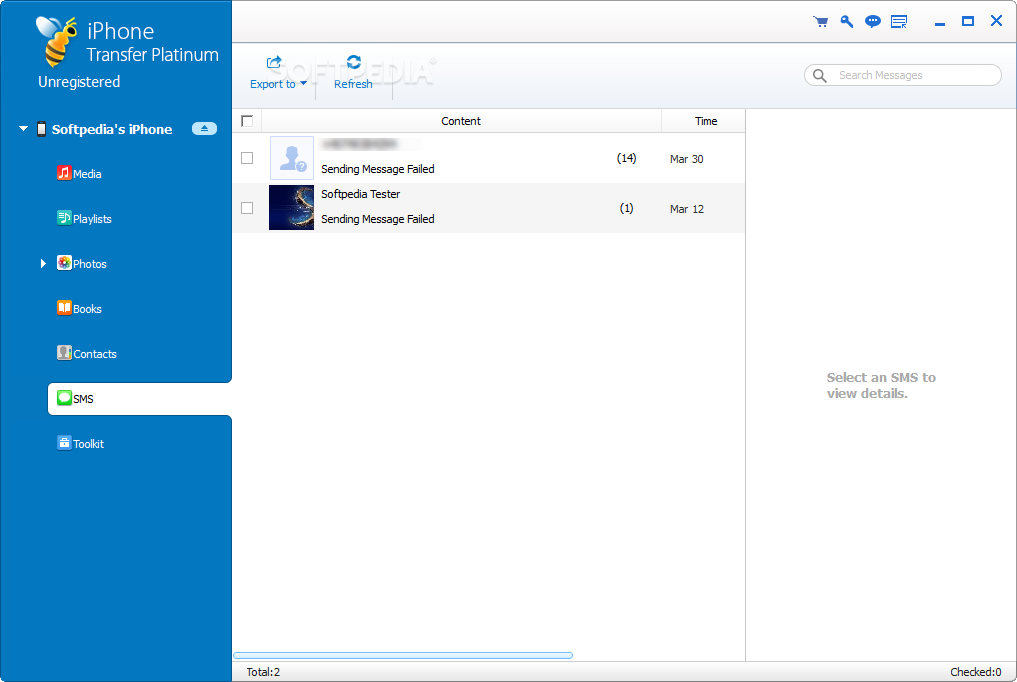This screenshot has height=682, width=1017.
Task: Click the Media music note icon
Action: point(64,173)
